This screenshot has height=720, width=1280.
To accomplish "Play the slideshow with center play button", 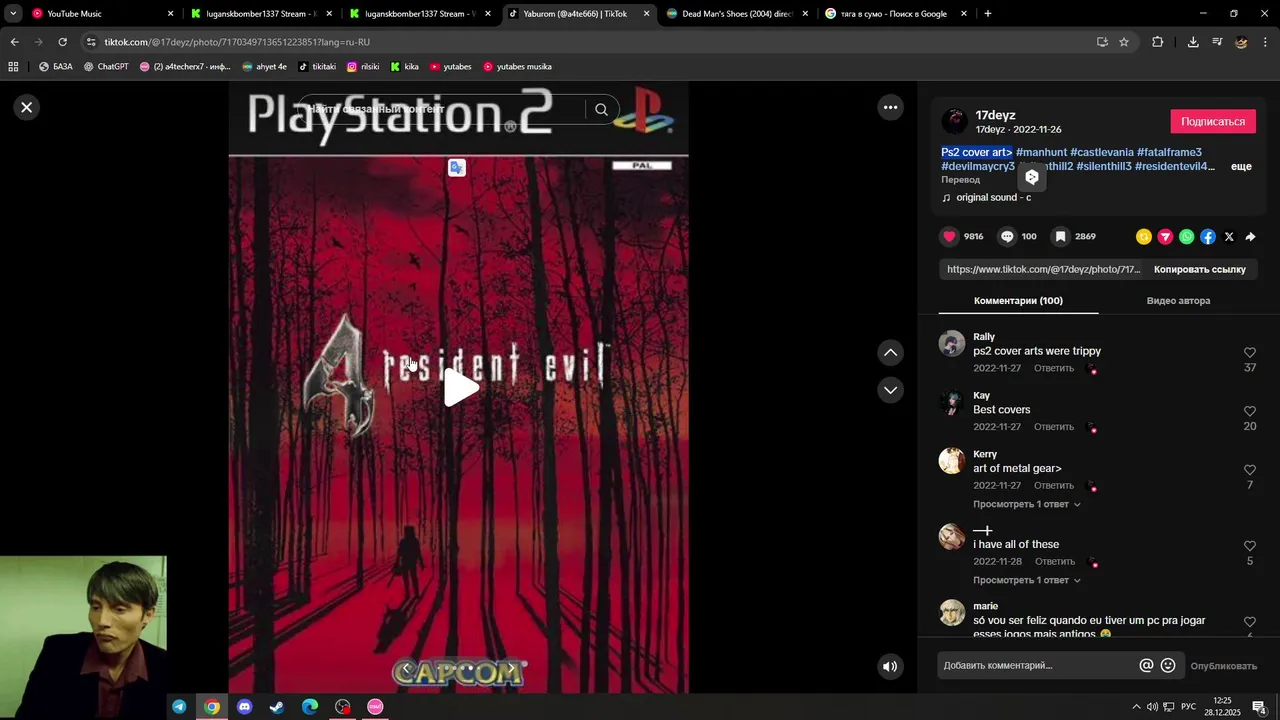I will pos(461,388).
